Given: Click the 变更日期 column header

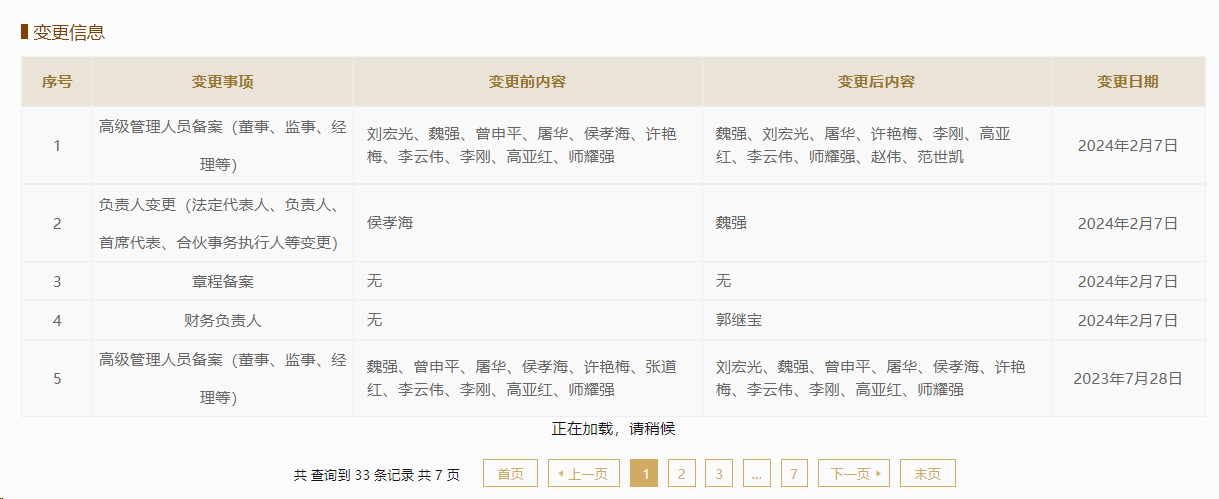Looking at the screenshot, I should (1128, 82).
